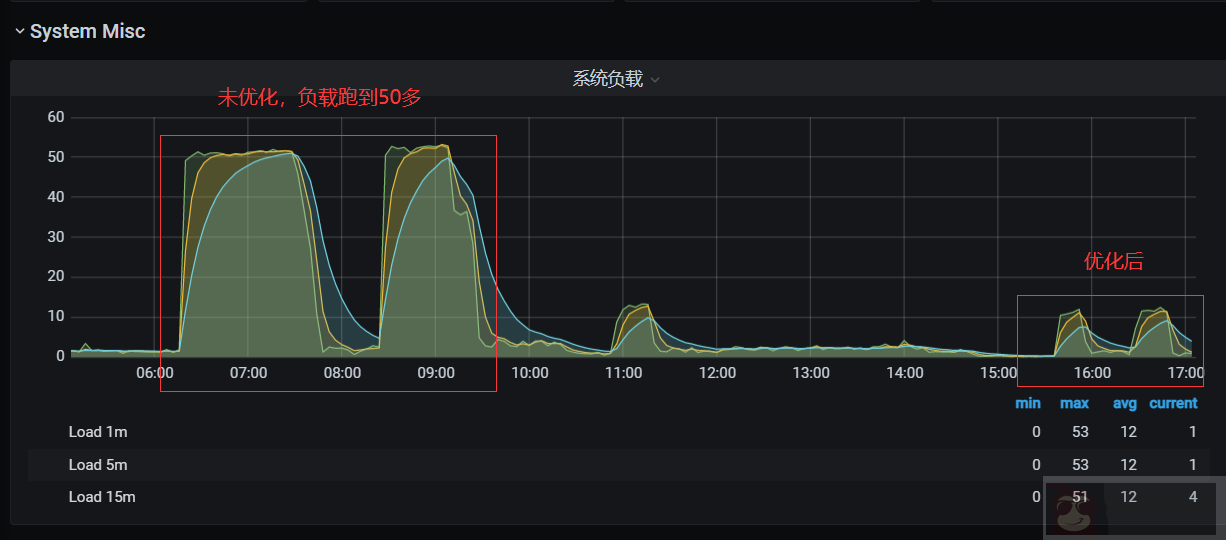Click the 优化后 red annotation label

point(1113,262)
